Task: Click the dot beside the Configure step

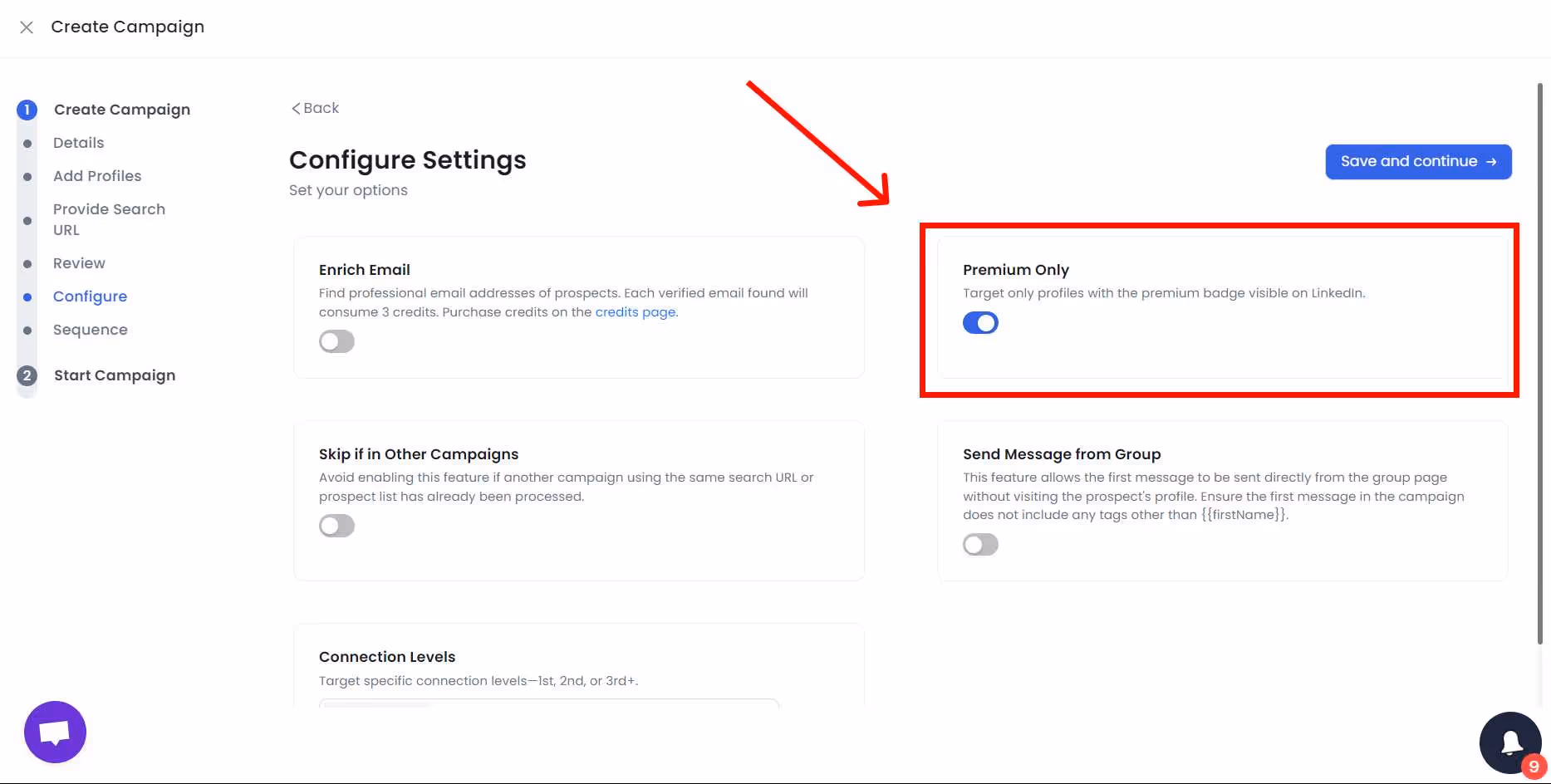Action: 27,296
